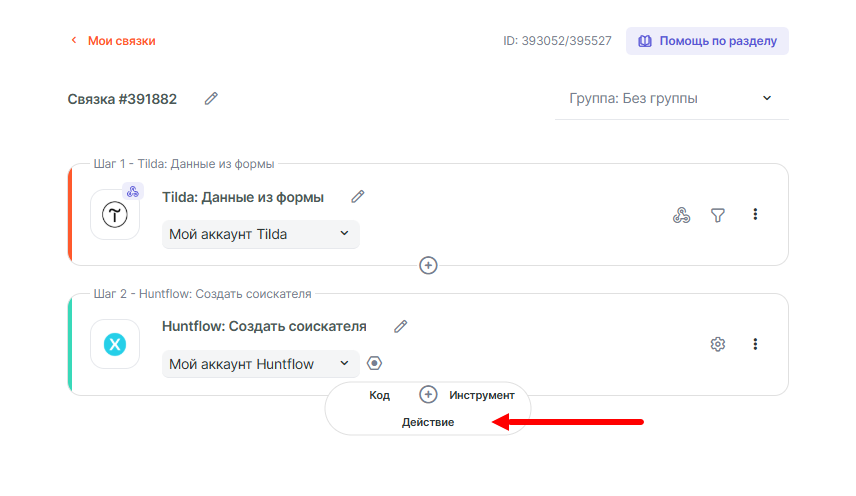Open webhook icon on right of Tilda step
The height and width of the screenshot is (496, 856).
pos(681,215)
